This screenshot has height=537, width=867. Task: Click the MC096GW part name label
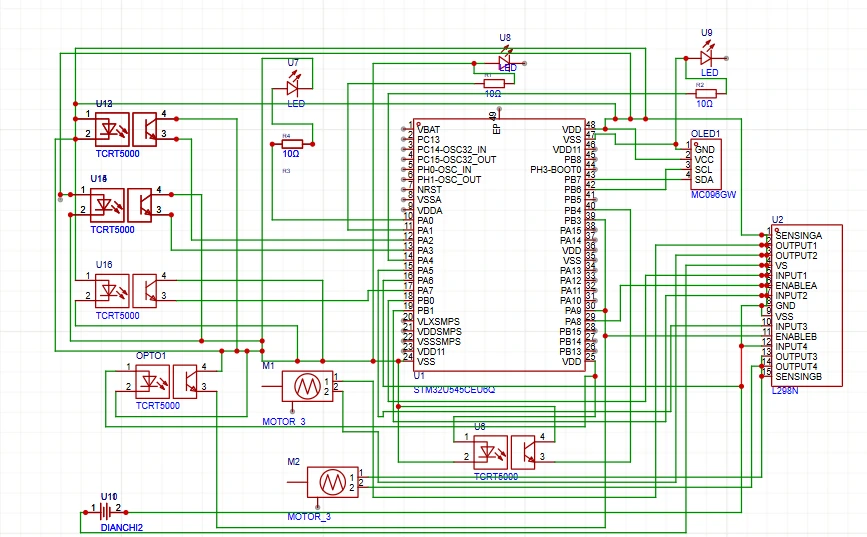coord(713,195)
